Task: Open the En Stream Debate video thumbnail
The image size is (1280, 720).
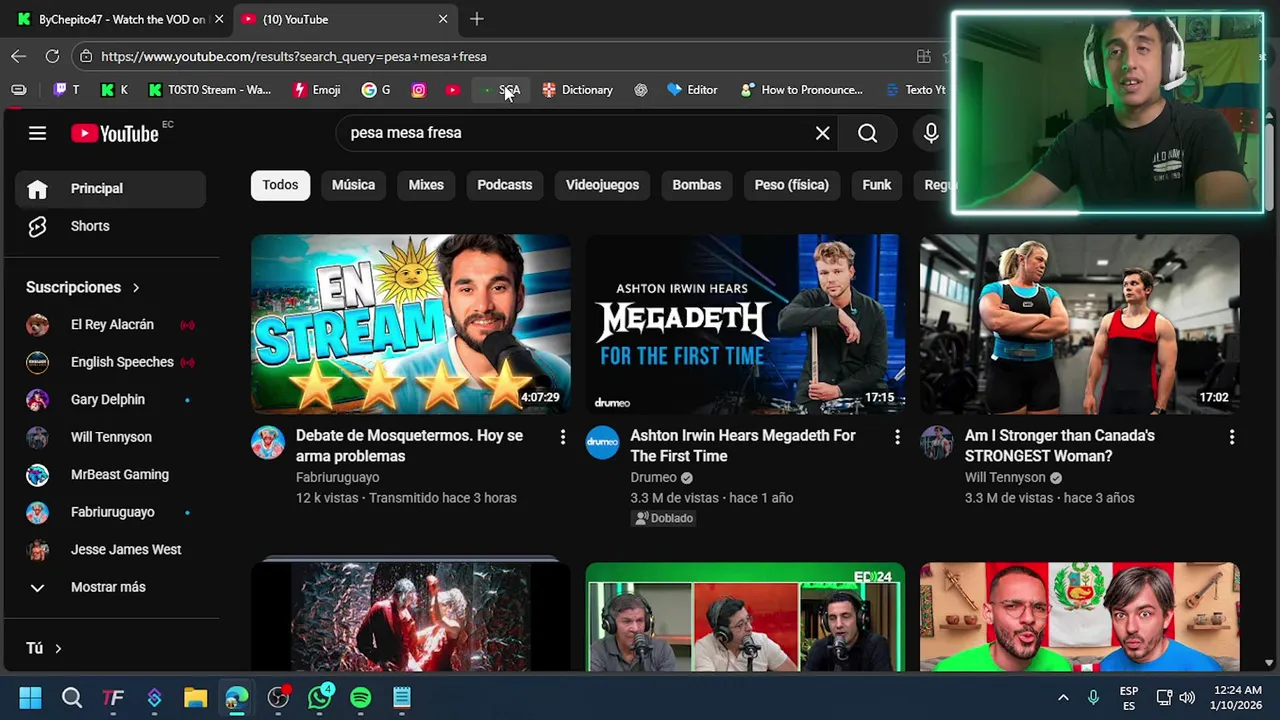Action: (x=411, y=324)
